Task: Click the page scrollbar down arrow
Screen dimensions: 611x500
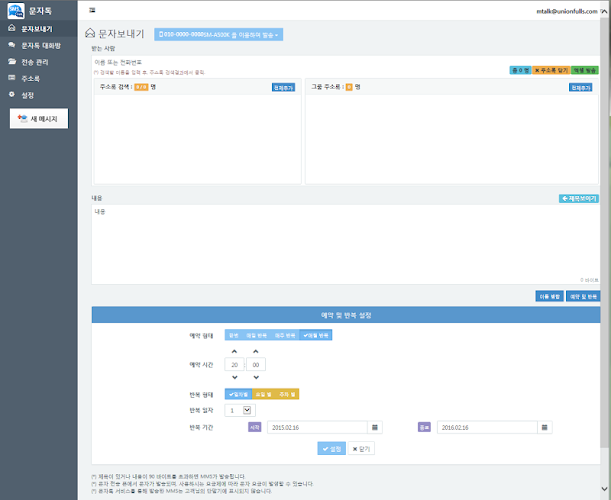Action: coord(604,489)
